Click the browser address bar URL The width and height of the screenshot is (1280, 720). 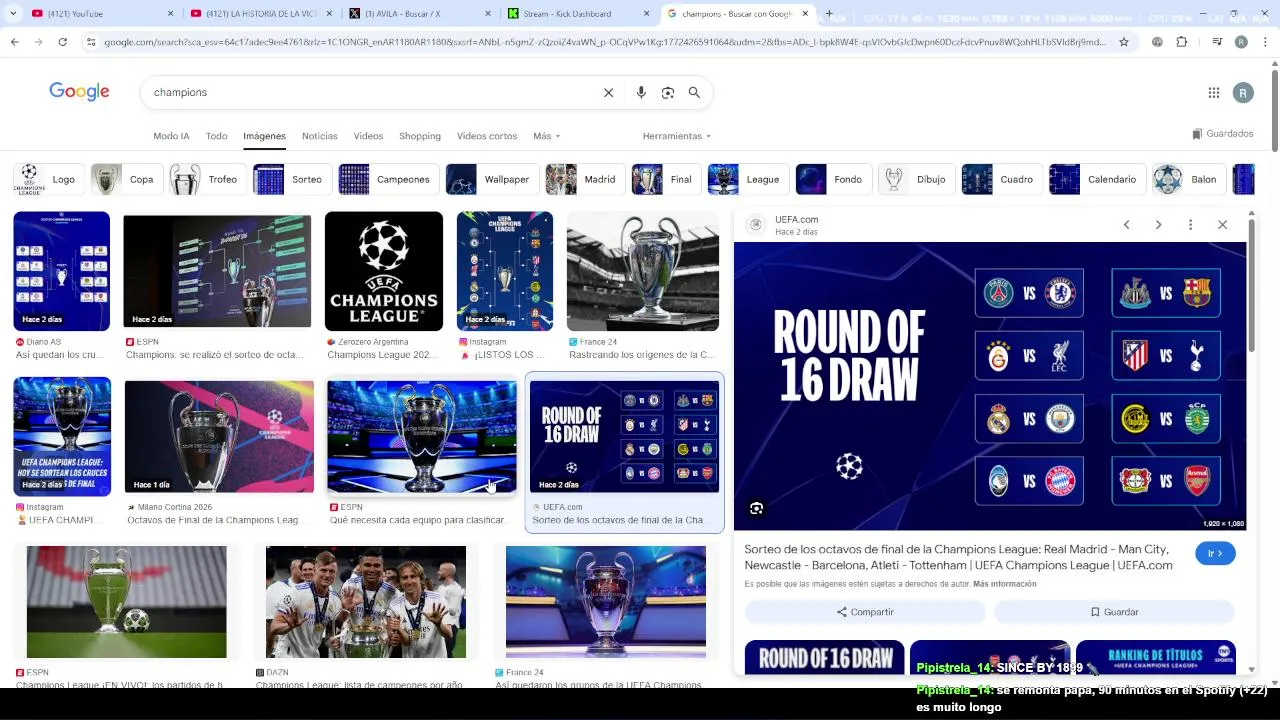click(x=605, y=42)
